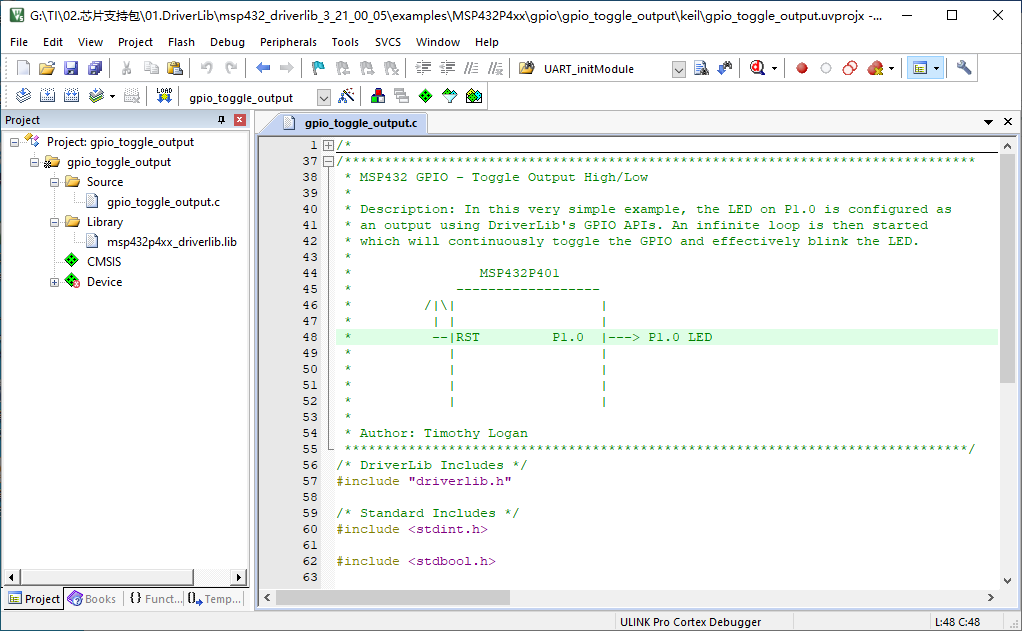The height and width of the screenshot is (631, 1022).
Task: Open msp432p4xx_driverlib.lib in the project tree
Action: (x=171, y=242)
